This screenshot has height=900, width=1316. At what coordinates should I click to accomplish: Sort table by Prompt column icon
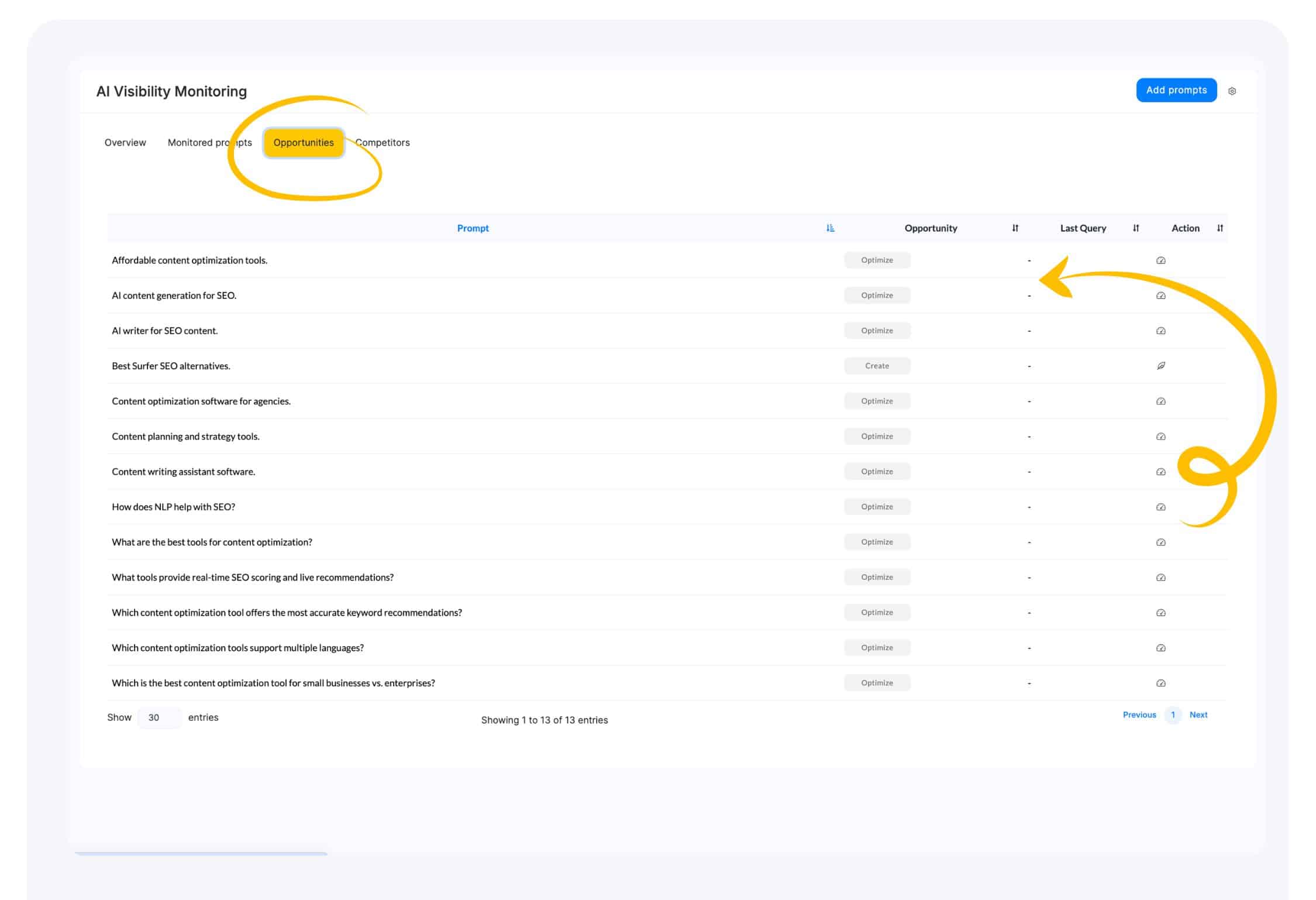coord(830,228)
